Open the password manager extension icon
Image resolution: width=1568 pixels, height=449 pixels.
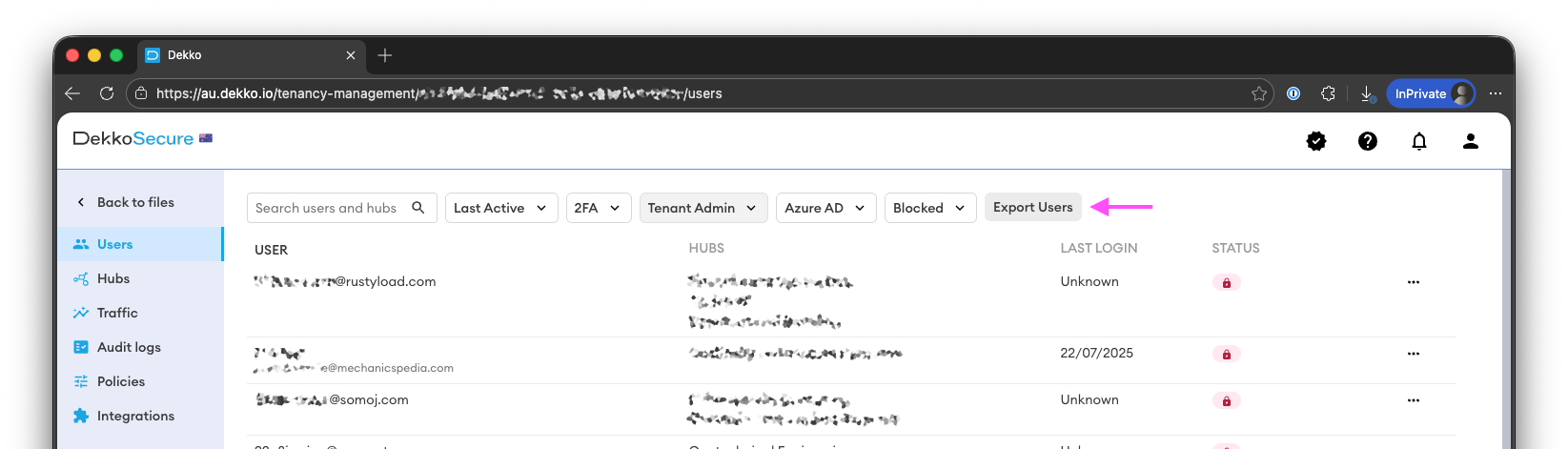[1293, 93]
